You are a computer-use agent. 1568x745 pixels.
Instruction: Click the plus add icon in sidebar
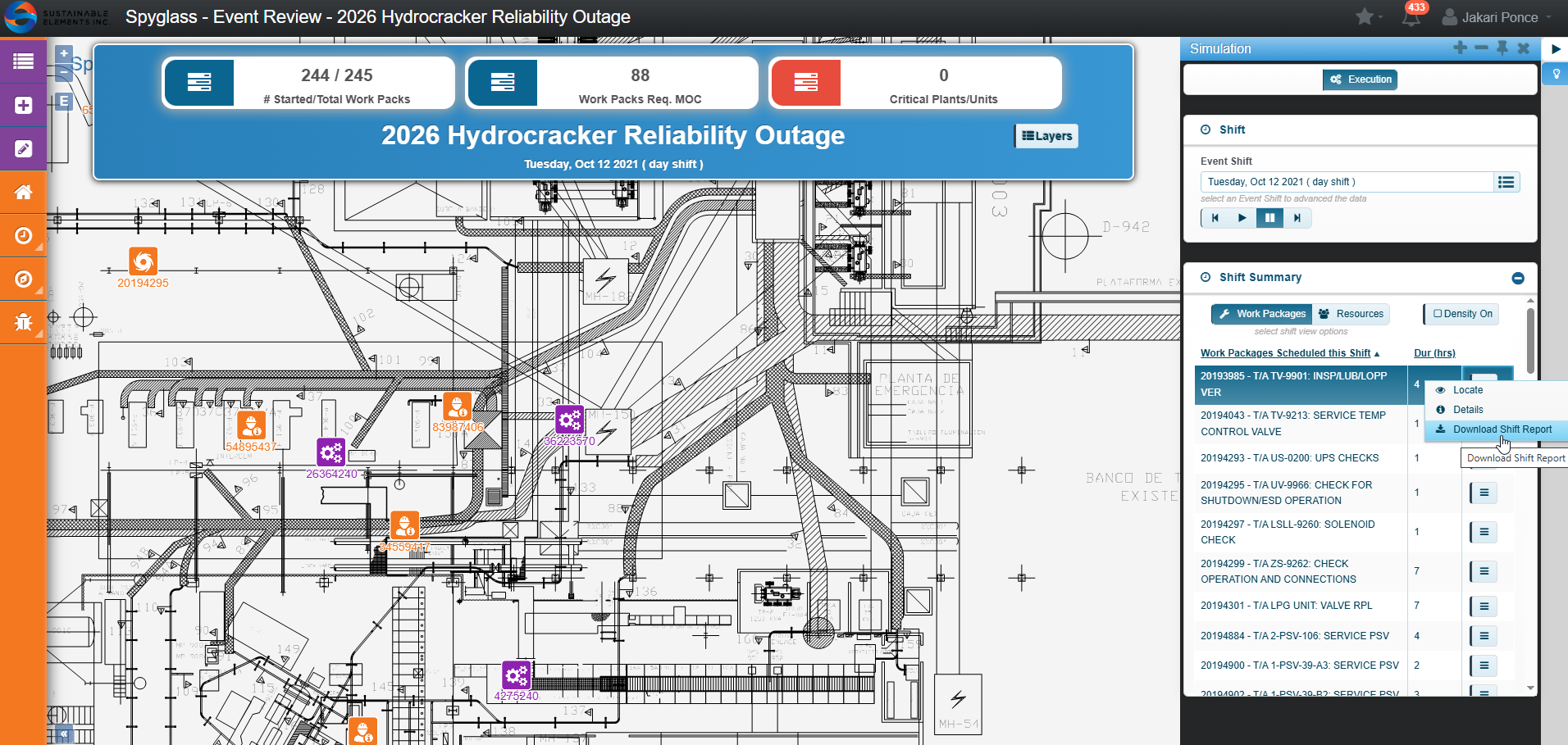click(x=23, y=106)
